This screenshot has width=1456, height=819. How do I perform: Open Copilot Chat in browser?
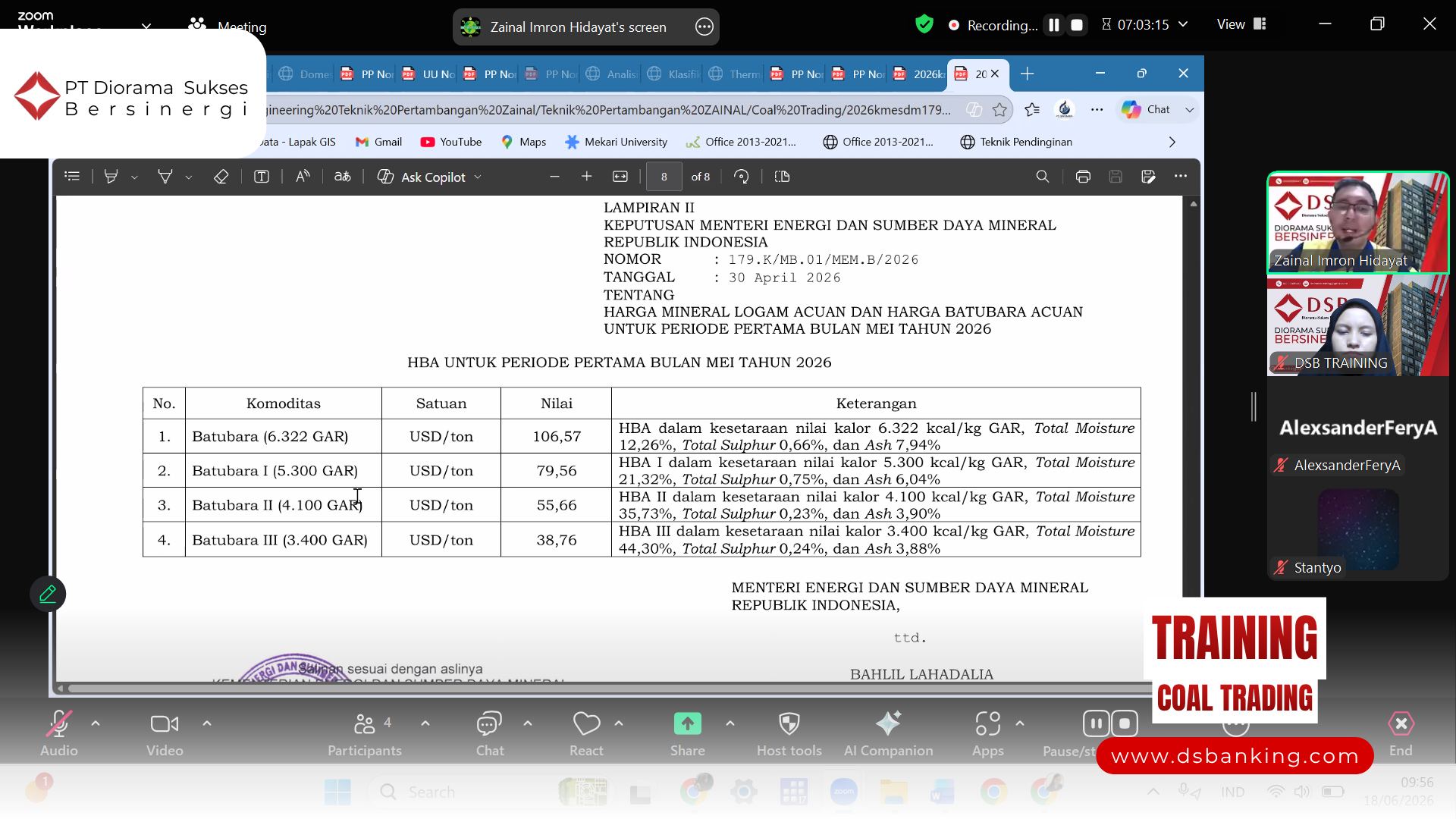coord(1147,109)
